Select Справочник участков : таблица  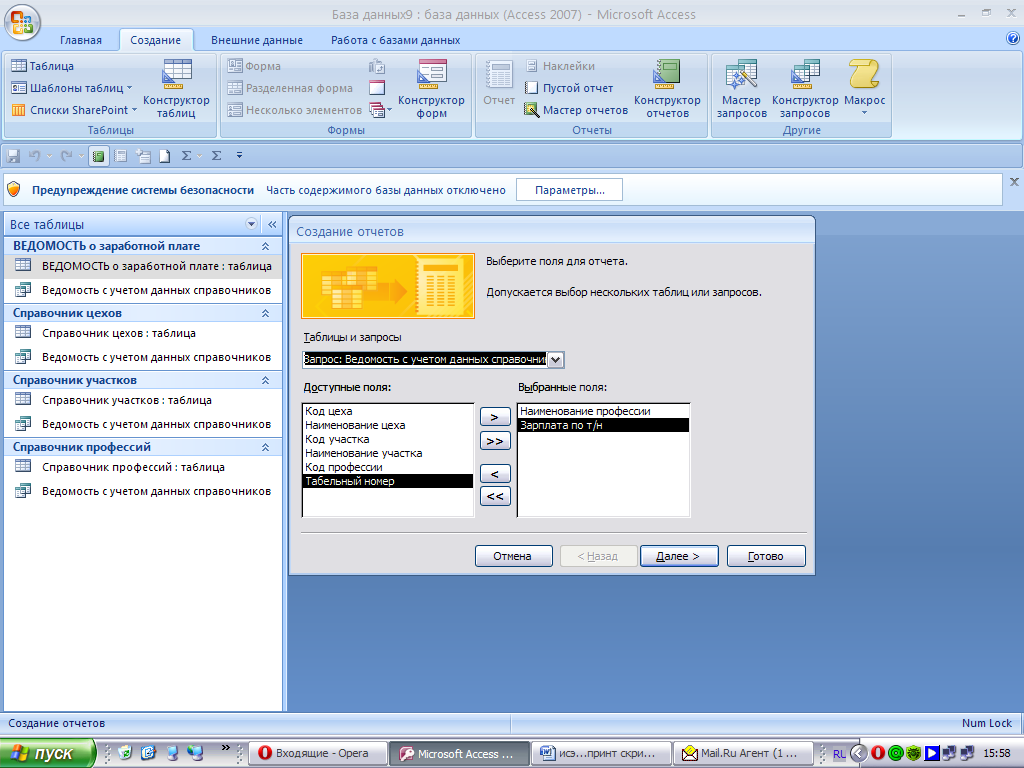143,400
